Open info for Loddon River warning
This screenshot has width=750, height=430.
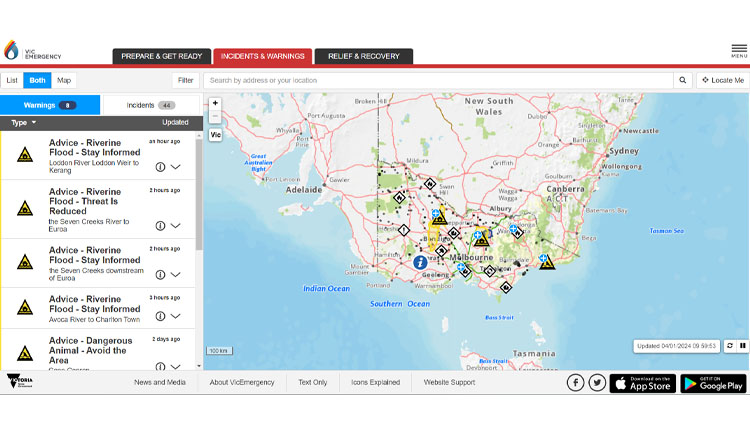pos(160,167)
